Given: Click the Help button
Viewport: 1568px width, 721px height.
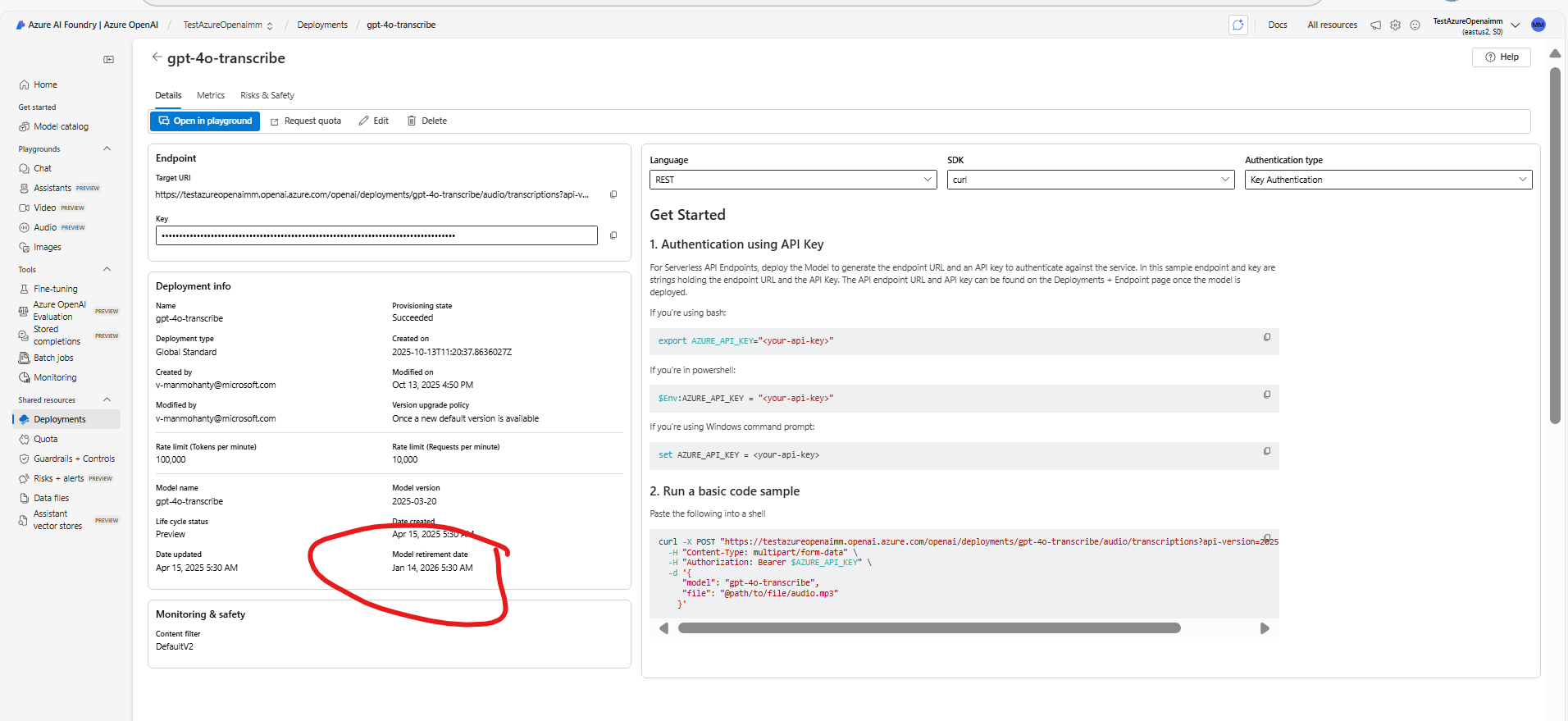Looking at the screenshot, I should 1502,57.
